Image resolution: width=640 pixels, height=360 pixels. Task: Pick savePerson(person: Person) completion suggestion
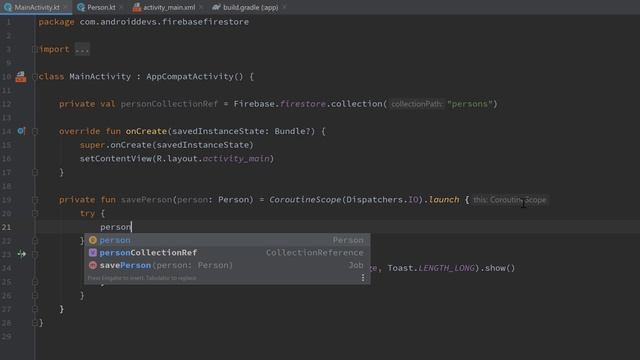click(227, 265)
